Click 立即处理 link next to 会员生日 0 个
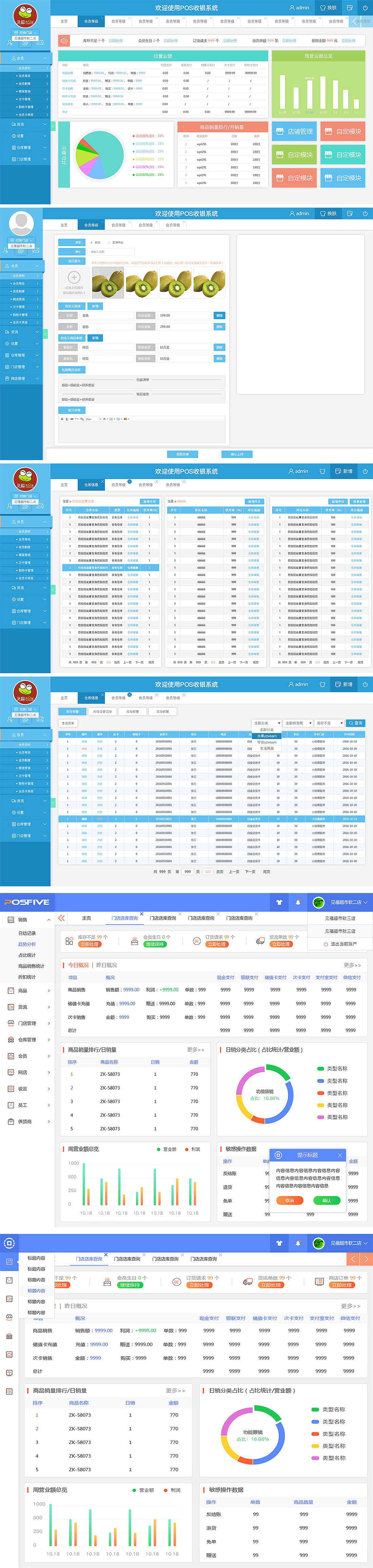The image size is (373, 1568). coord(171,41)
